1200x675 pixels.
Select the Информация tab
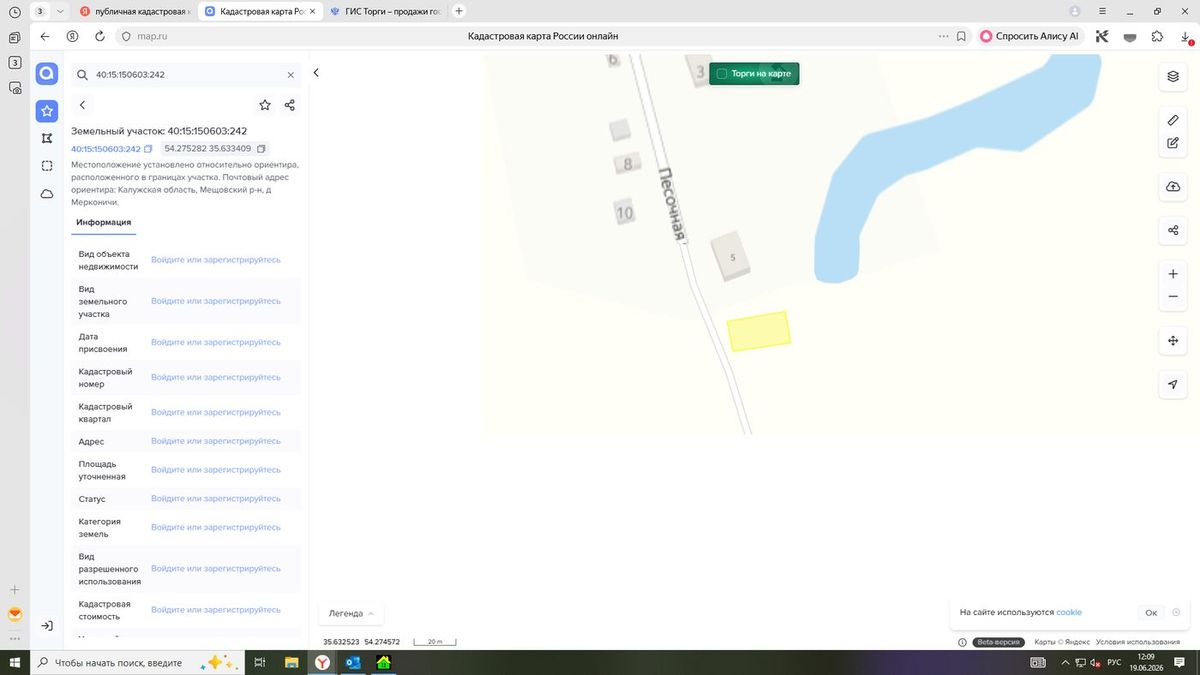click(104, 222)
